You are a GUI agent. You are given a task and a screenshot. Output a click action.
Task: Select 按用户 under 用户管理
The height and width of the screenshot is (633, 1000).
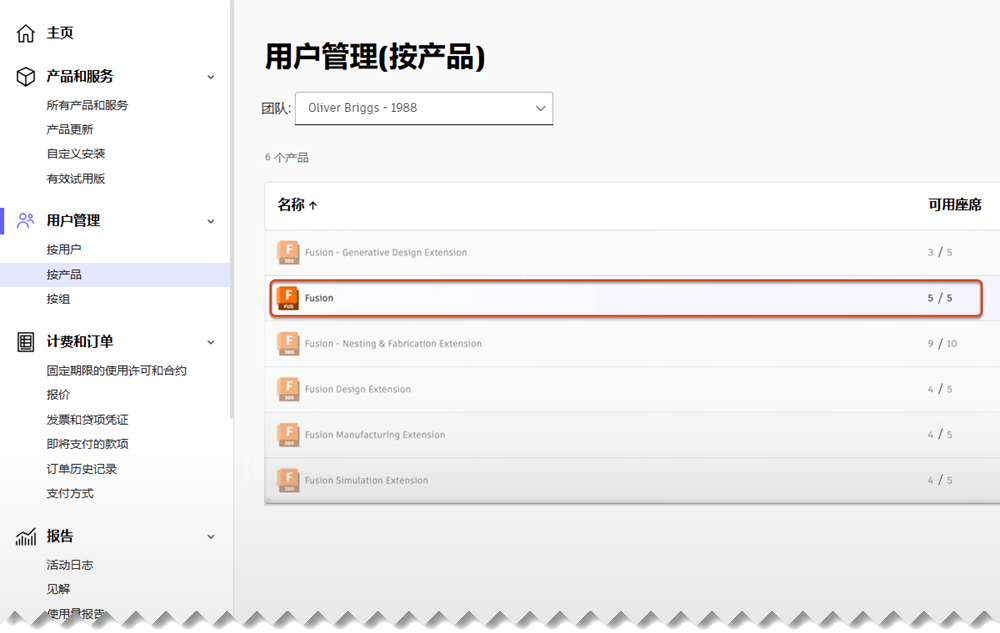(64, 249)
